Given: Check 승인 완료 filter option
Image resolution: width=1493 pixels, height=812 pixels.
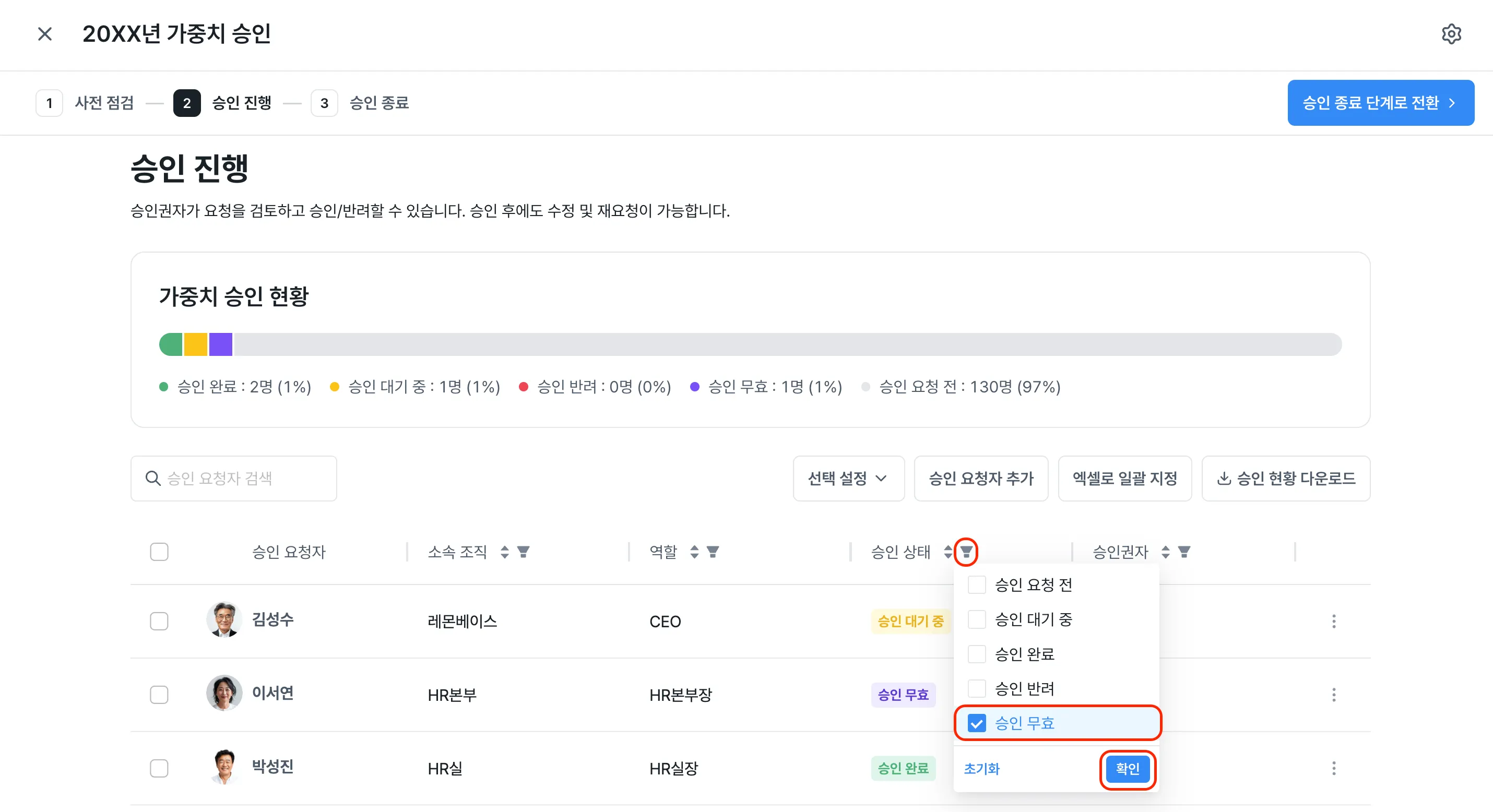Looking at the screenshot, I should pos(977,654).
